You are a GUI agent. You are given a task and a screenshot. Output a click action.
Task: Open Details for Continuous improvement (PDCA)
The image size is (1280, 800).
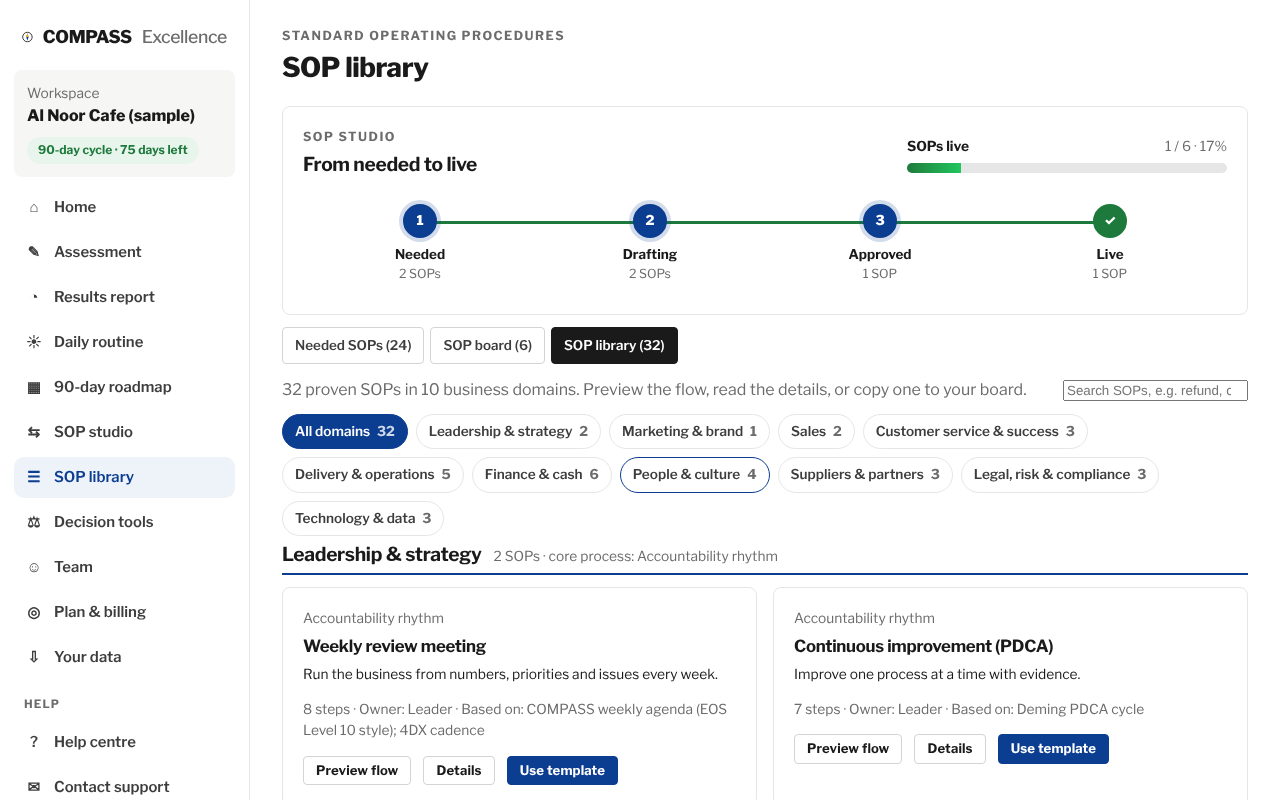(x=950, y=749)
